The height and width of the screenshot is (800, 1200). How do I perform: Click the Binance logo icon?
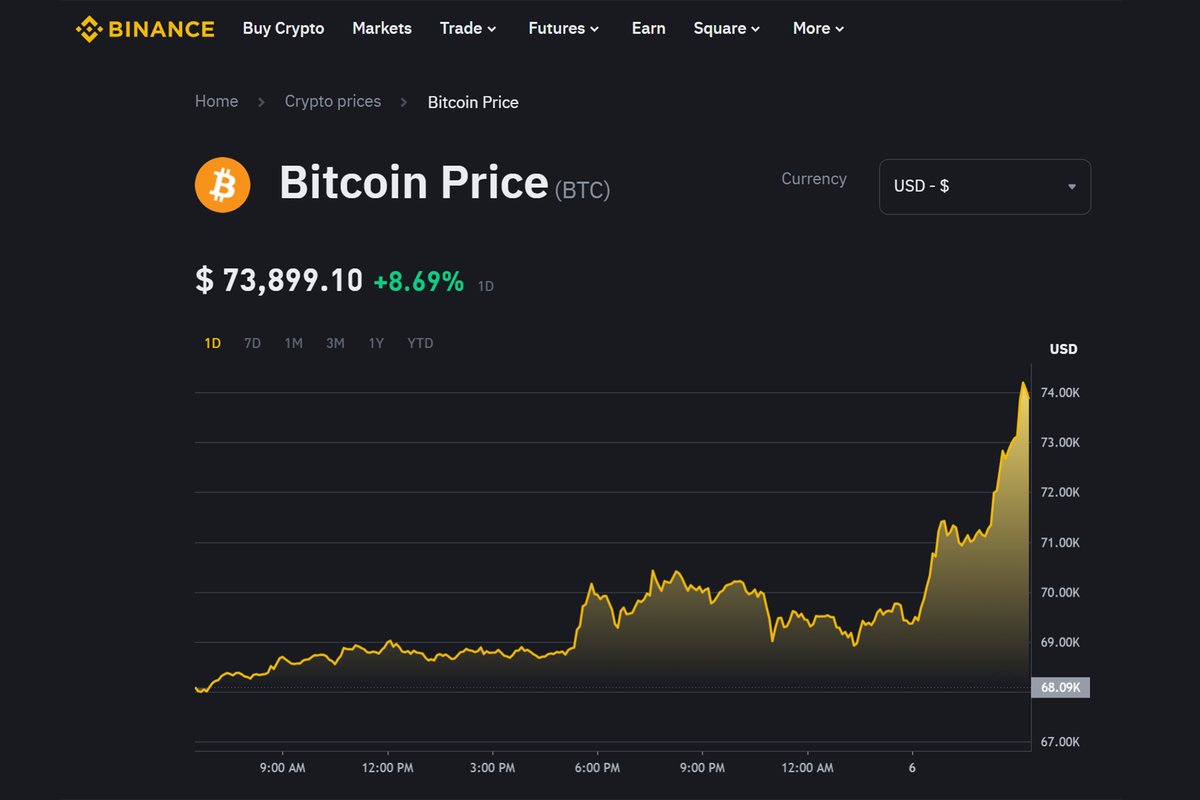coord(90,29)
